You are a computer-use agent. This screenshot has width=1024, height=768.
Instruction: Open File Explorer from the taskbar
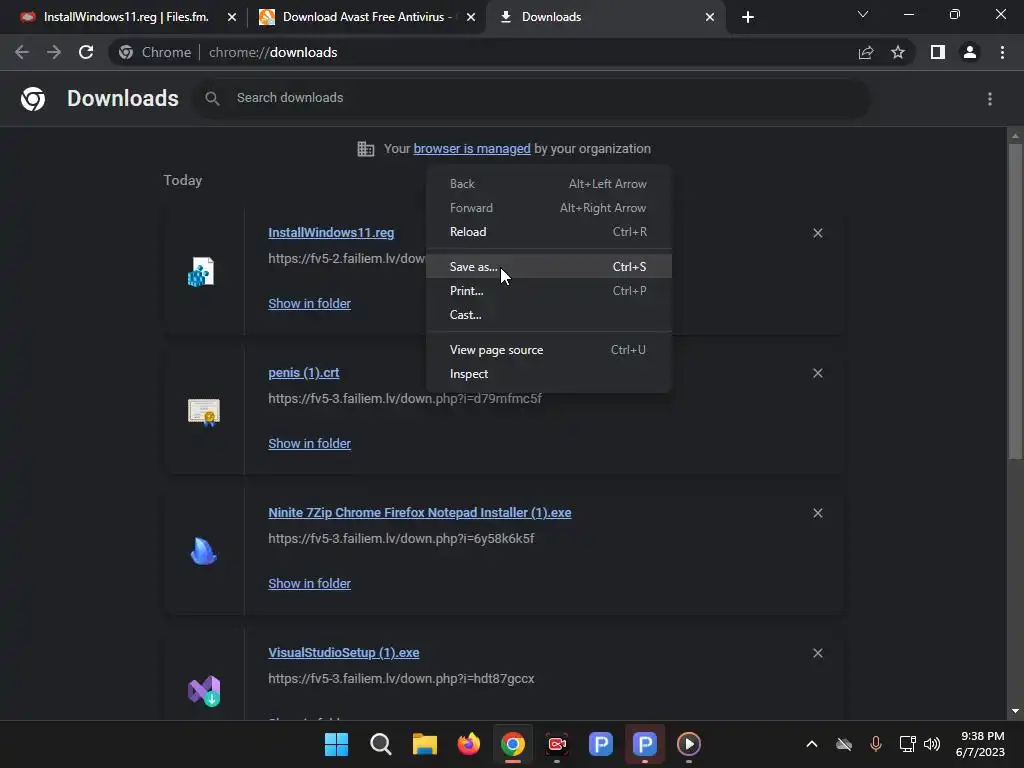point(424,744)
